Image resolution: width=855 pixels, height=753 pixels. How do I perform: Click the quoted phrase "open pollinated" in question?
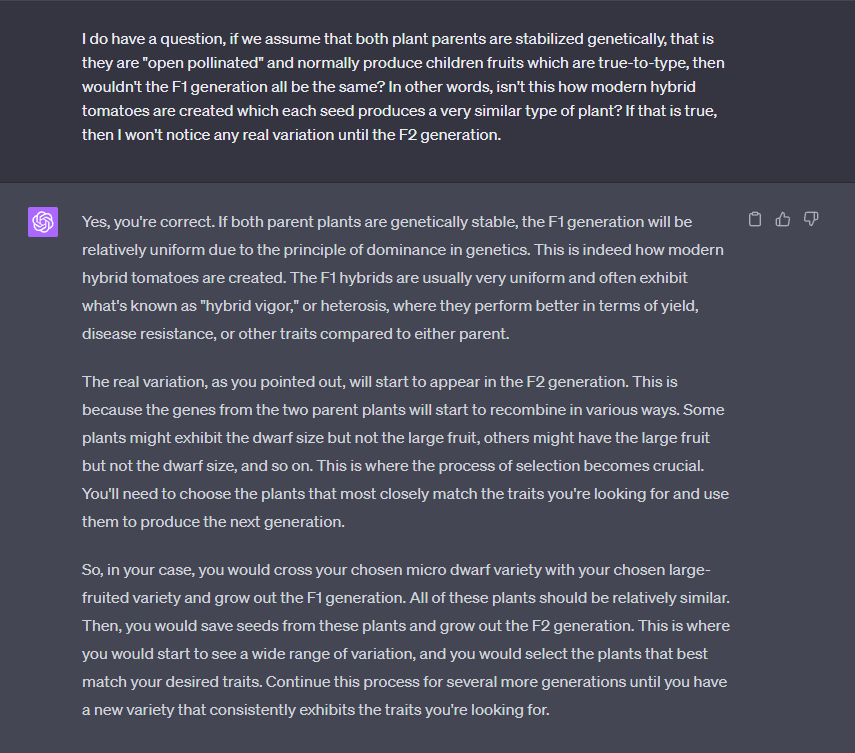pos(202,63)
